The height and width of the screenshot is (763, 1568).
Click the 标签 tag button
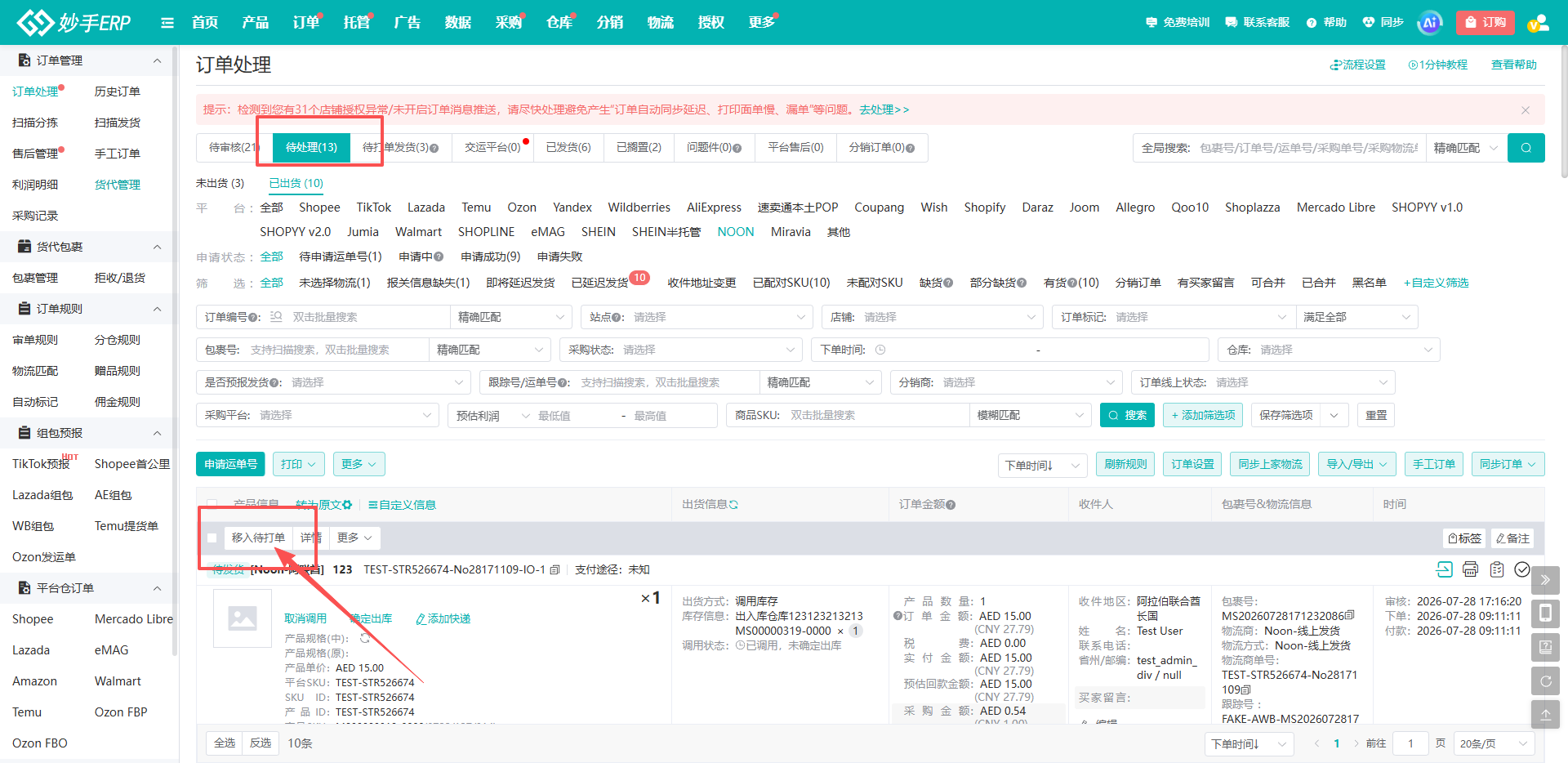pyautogui.click(x=1465, y=538)
